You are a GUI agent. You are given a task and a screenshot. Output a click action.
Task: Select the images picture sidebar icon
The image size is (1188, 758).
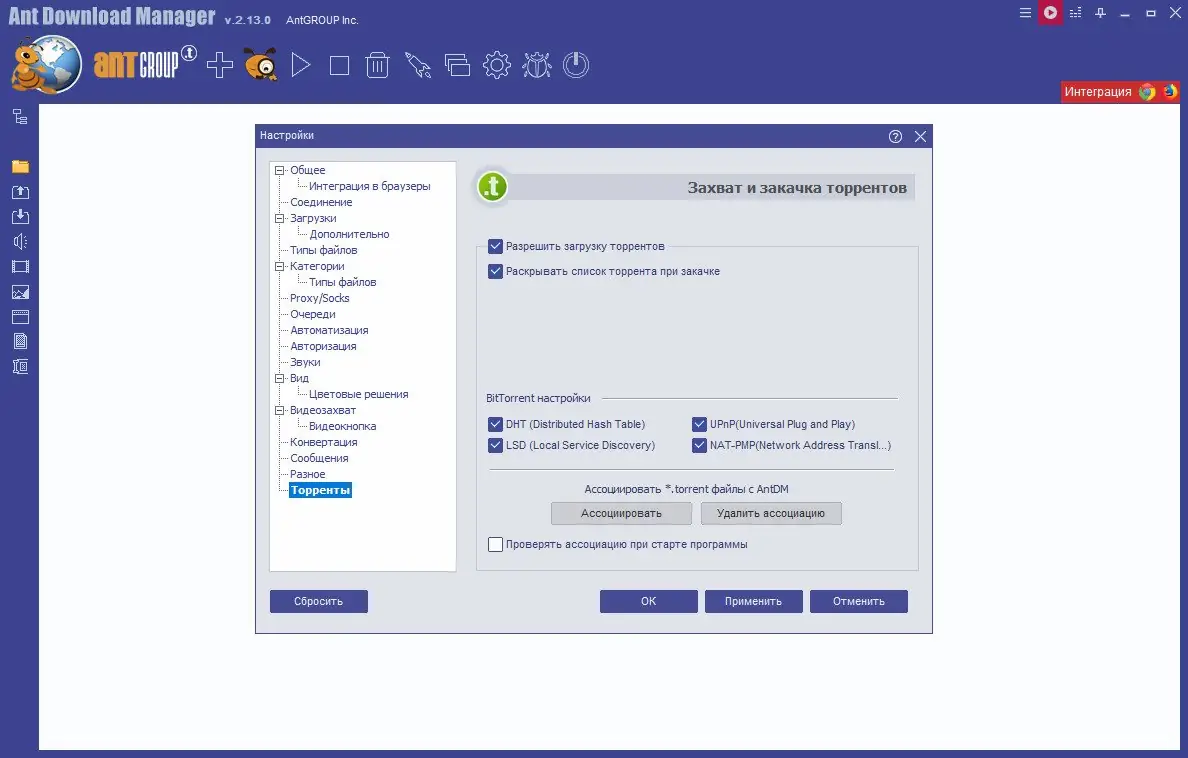point(20,293)
